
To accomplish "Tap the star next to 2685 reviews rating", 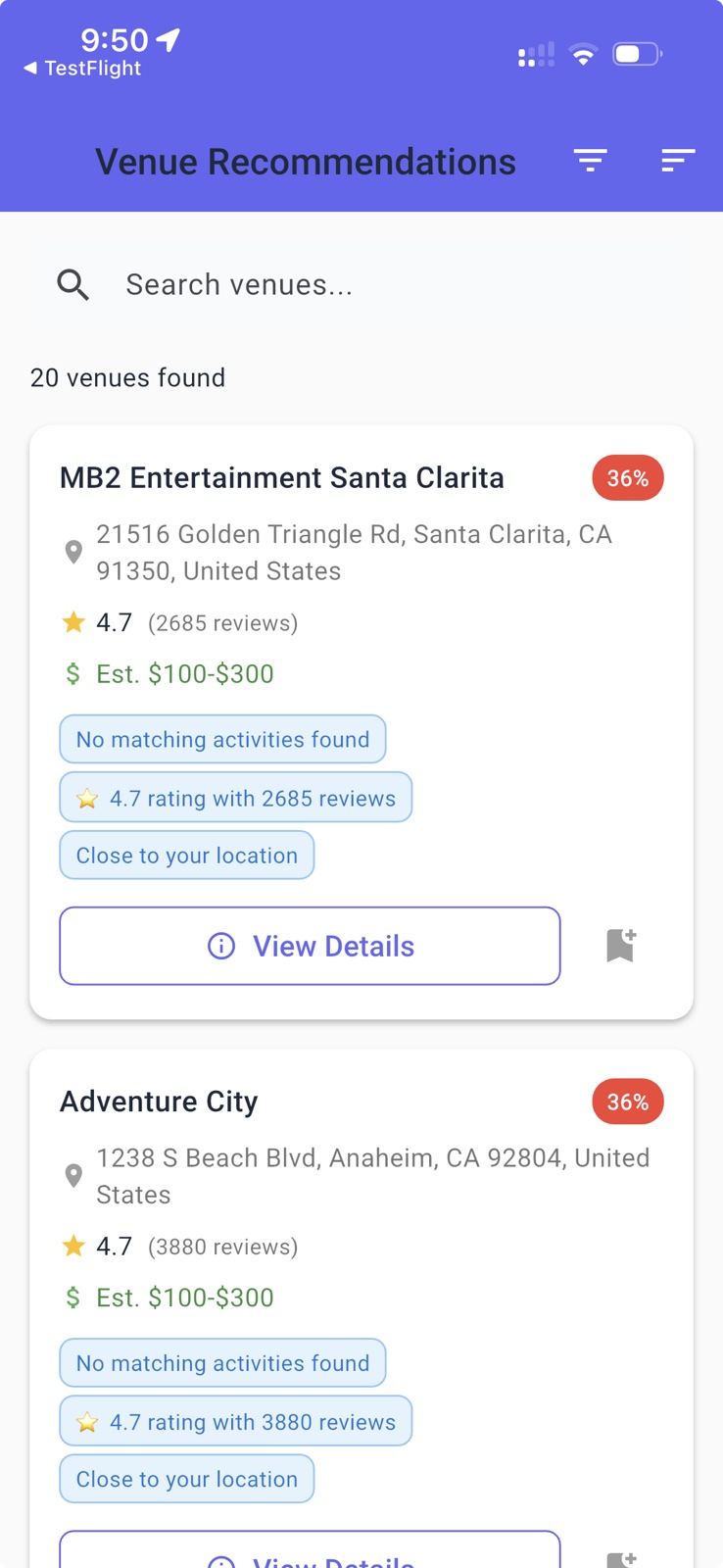I will pos(73,622).
